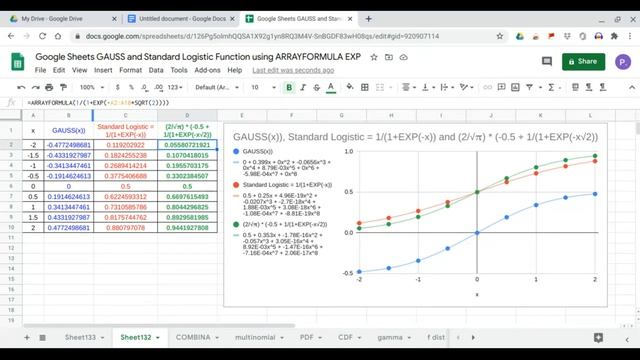Click the Merge cells icon
The width and height of the screenshot is (640, 360).
(380, 87)
